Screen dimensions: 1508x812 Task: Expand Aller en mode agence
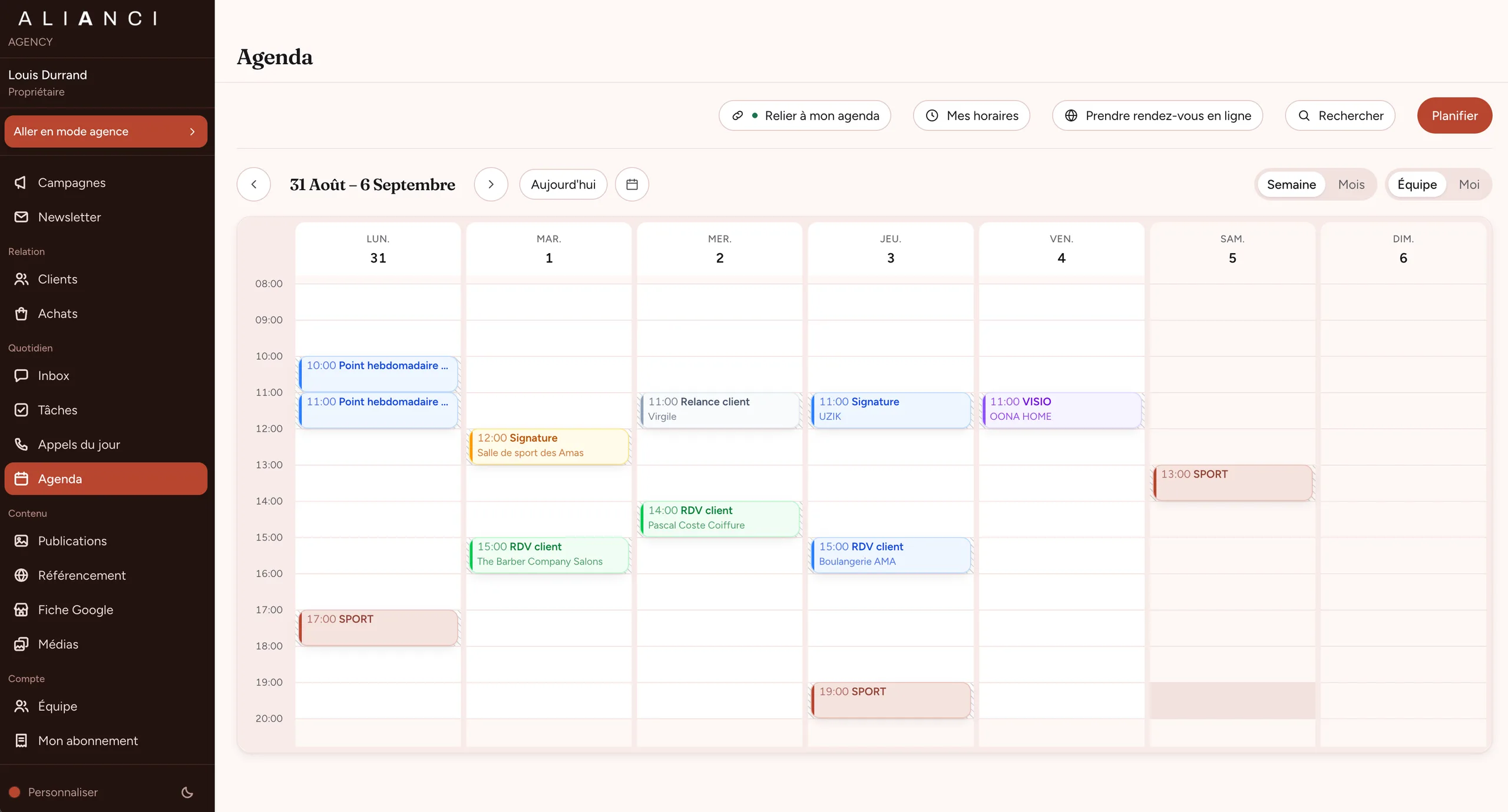(x=106, y=131)
